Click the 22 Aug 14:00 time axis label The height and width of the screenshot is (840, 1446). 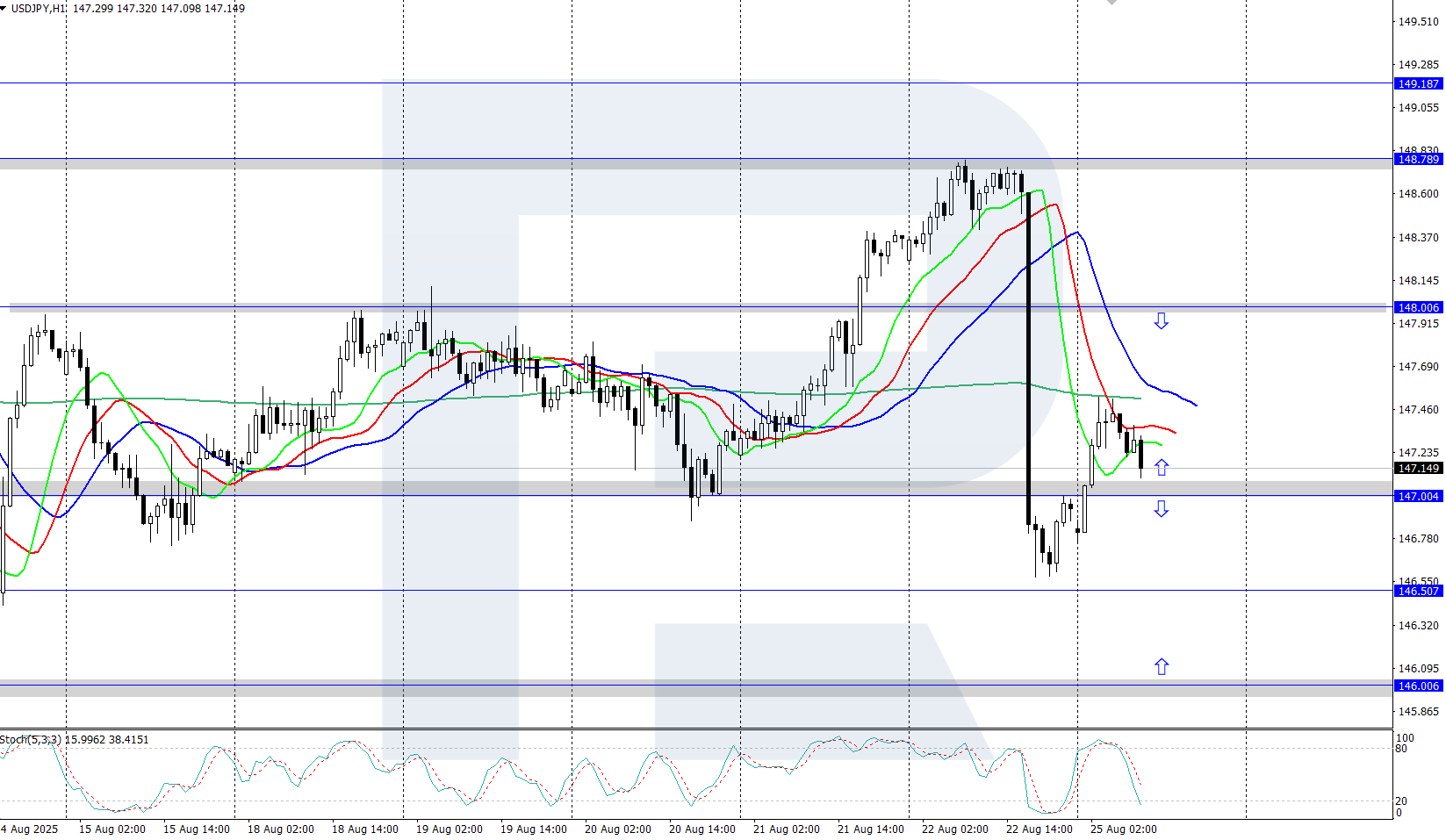(x=1039, y=829)
